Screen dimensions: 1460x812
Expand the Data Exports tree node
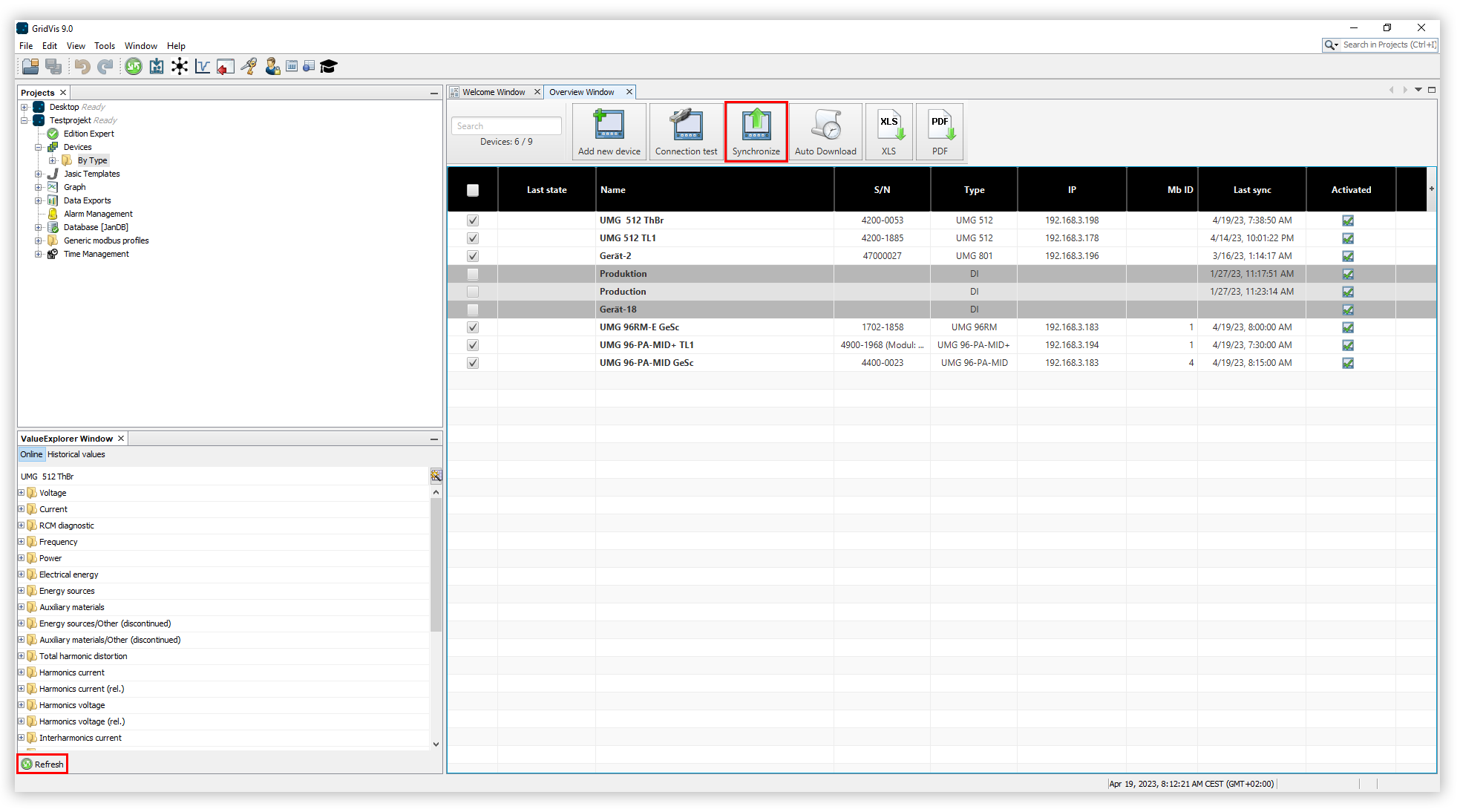click(39, 200)
